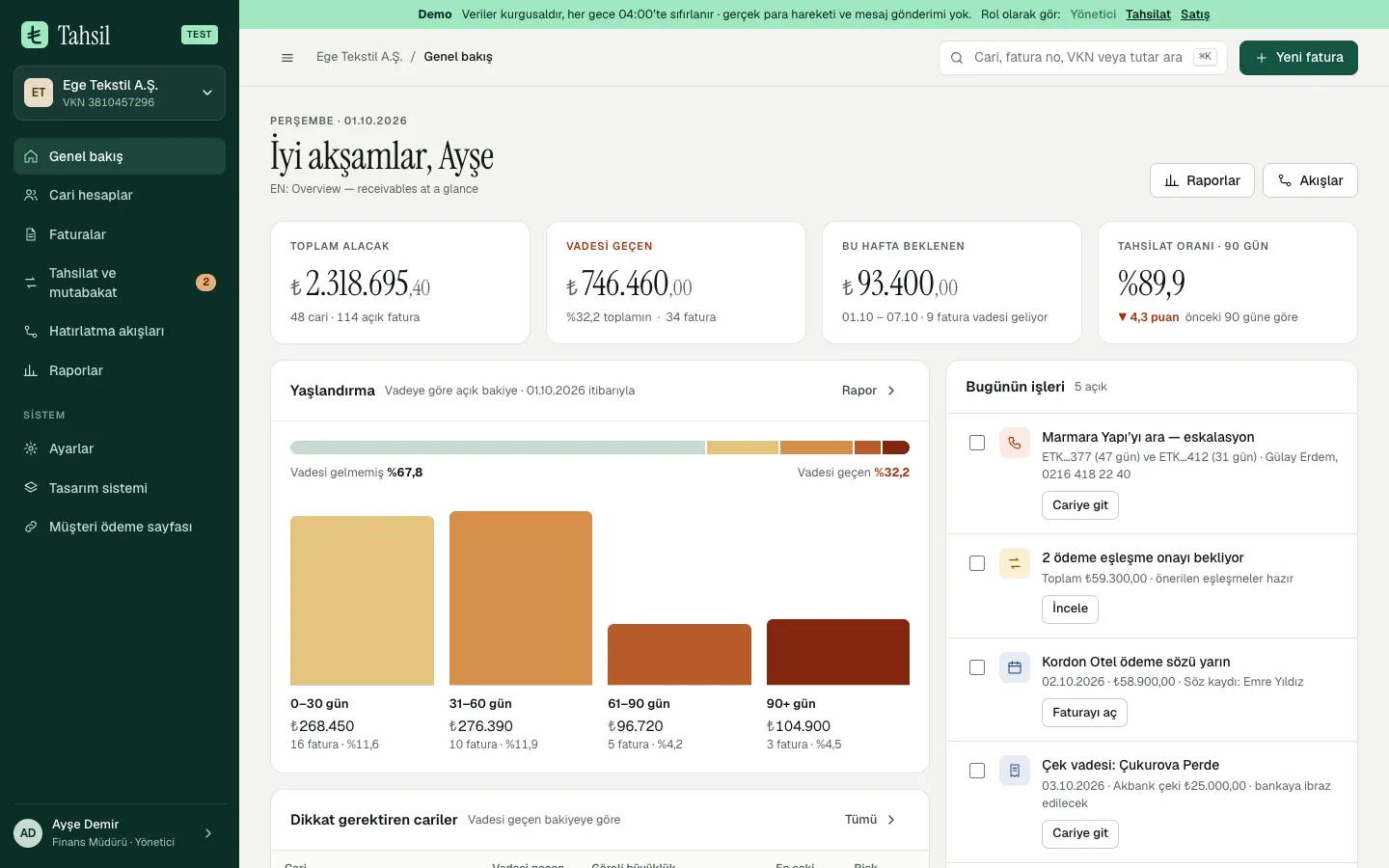Image resolution: width=1389 pixels, height=868 pixels.
Task: Check the Çek vadesi Çukurova Perde checkbox
Action: 977,771
